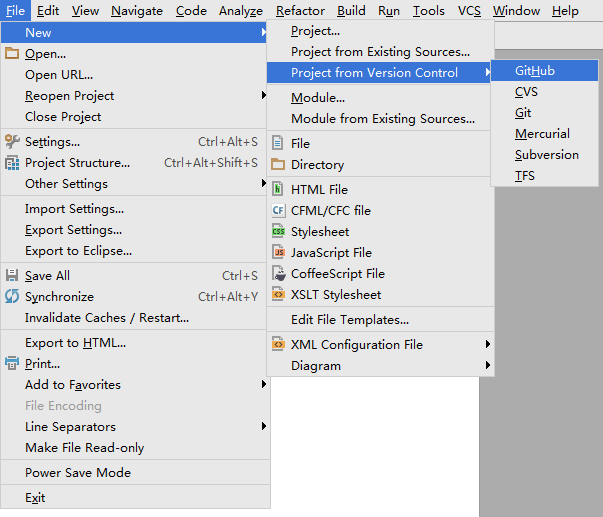Click the Print printer icon
The image size is (603, 517).
pyautogui.click(x=12, y=363)
